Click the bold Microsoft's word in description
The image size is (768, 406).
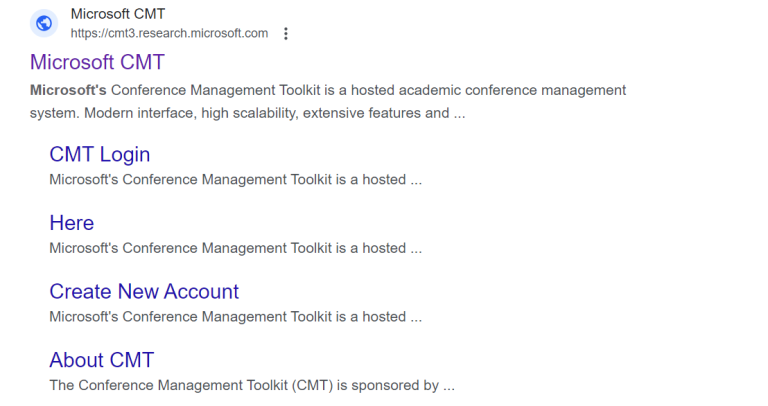point(68,90)
